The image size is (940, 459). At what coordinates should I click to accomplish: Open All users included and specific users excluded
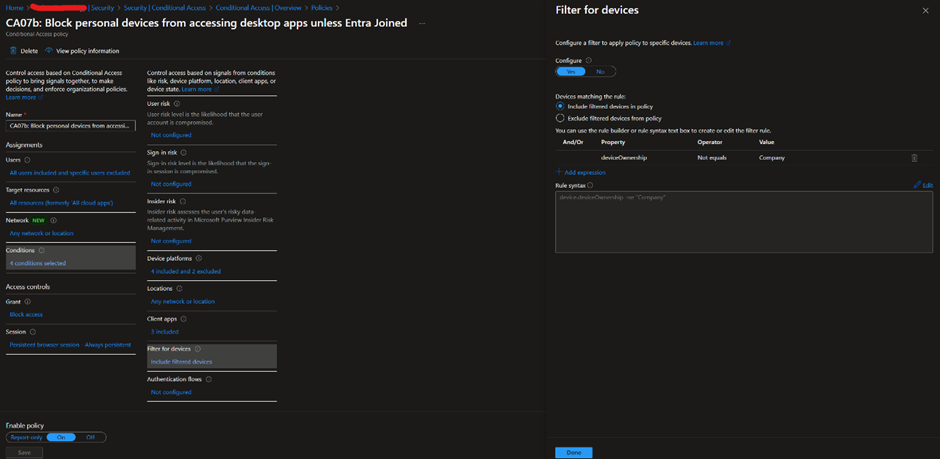click(70, 173)
